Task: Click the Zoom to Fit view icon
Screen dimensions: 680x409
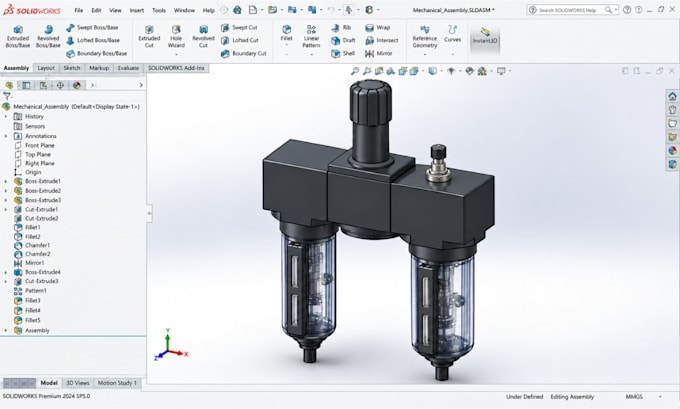Action: click(355, 71)
